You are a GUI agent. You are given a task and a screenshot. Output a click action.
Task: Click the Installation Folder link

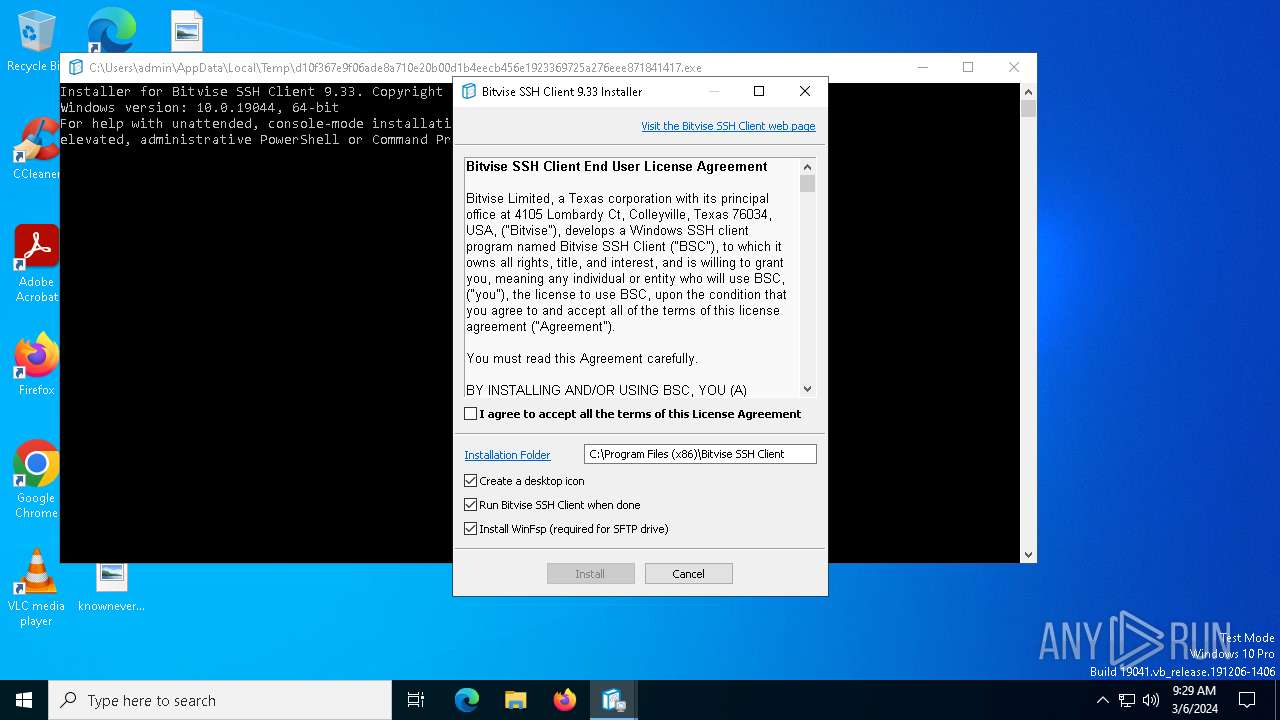[x=507, y=455]
